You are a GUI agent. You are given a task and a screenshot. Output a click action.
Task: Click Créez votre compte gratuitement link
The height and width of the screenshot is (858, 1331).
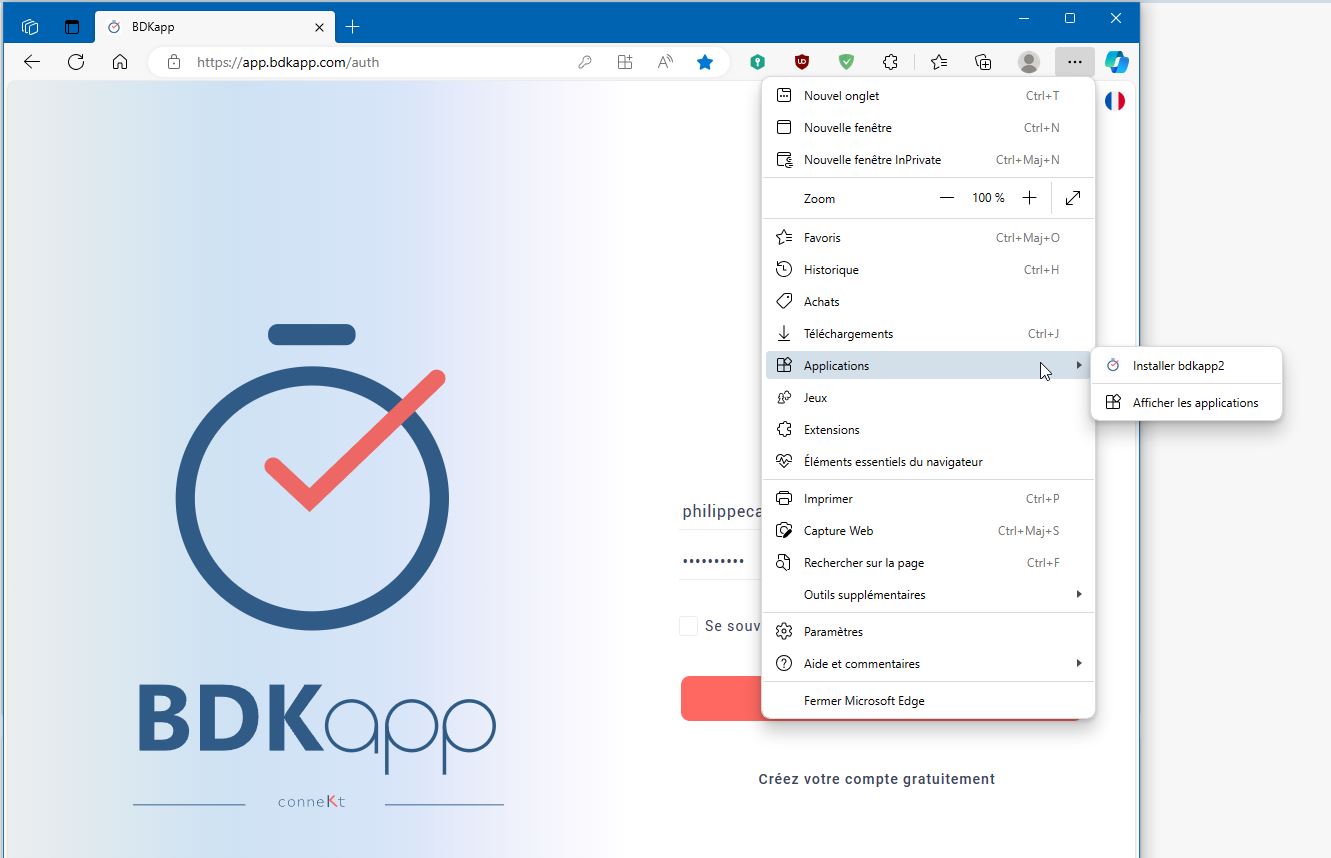[x=877, y=779]
